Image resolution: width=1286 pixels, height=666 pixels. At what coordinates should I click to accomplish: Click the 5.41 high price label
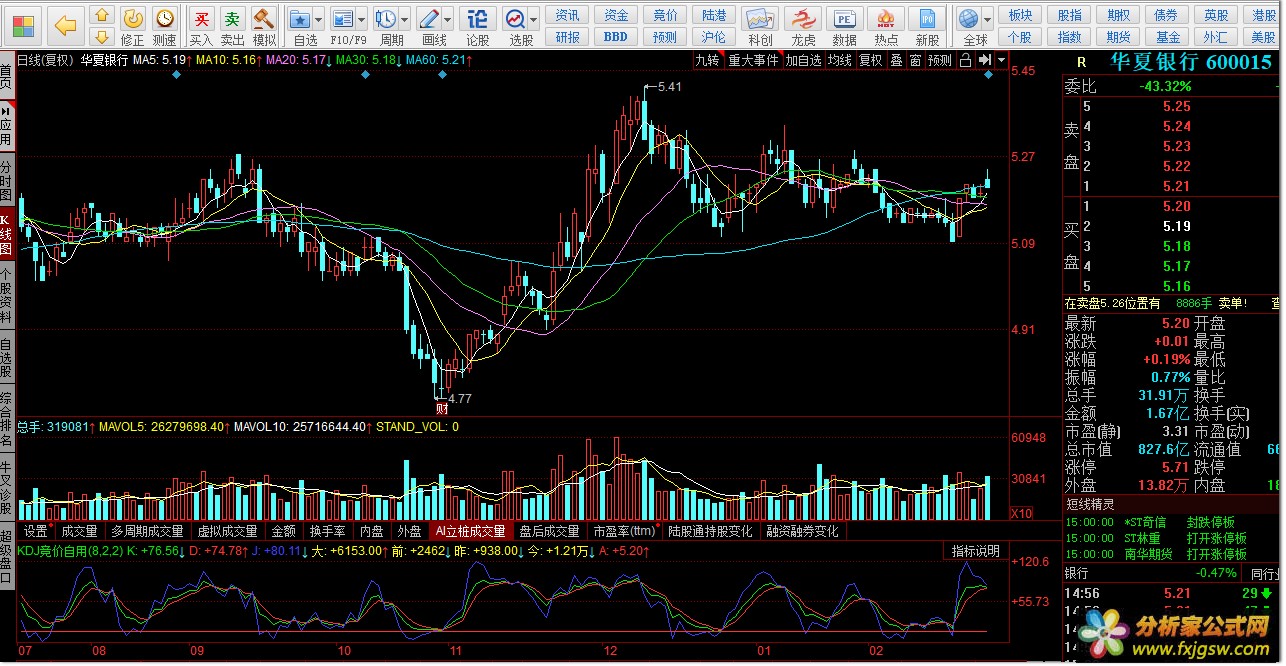tap(668, 88)
